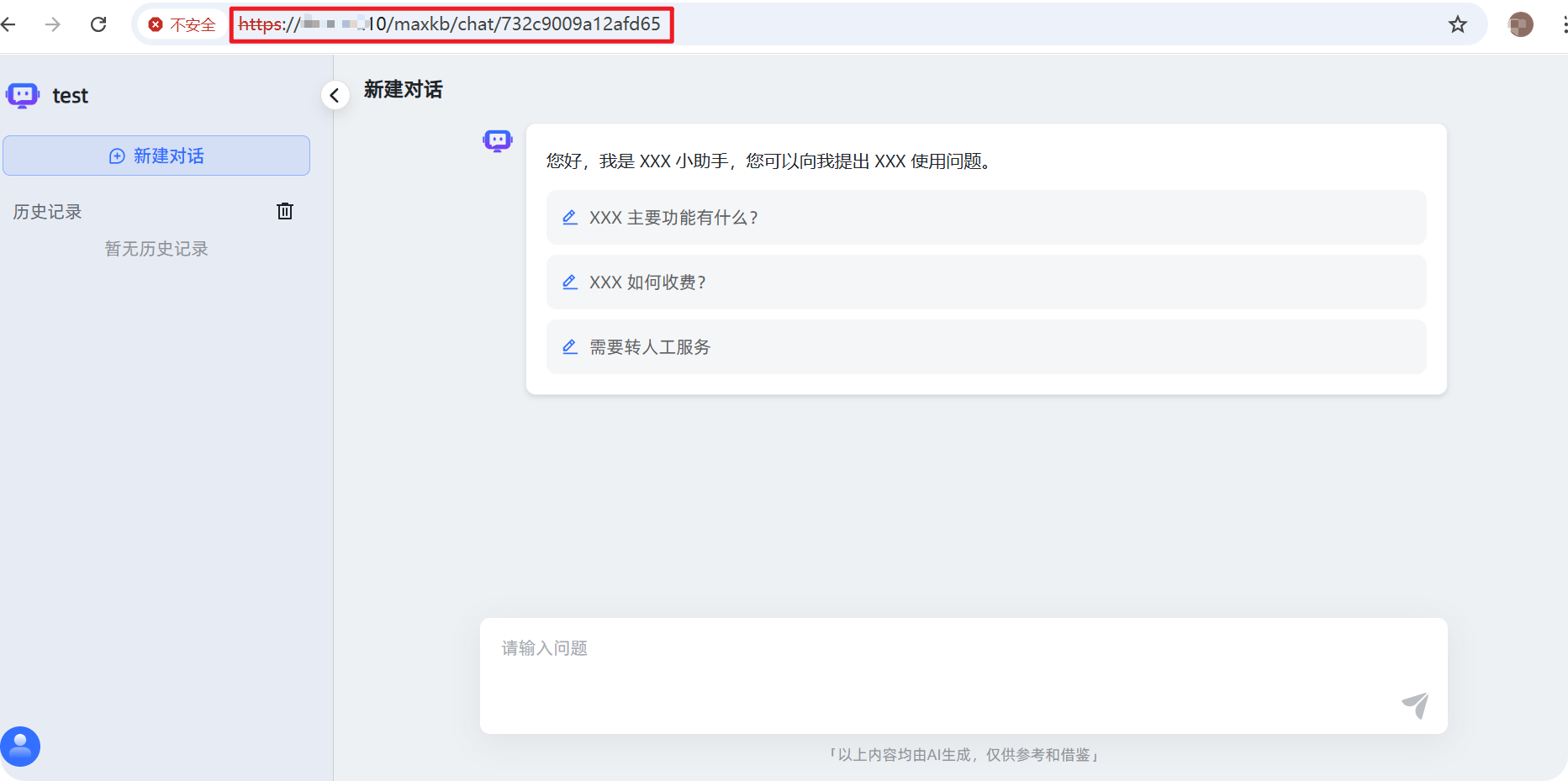
Task: Click the MaxKB robot logo beside test
Action: 23,96
